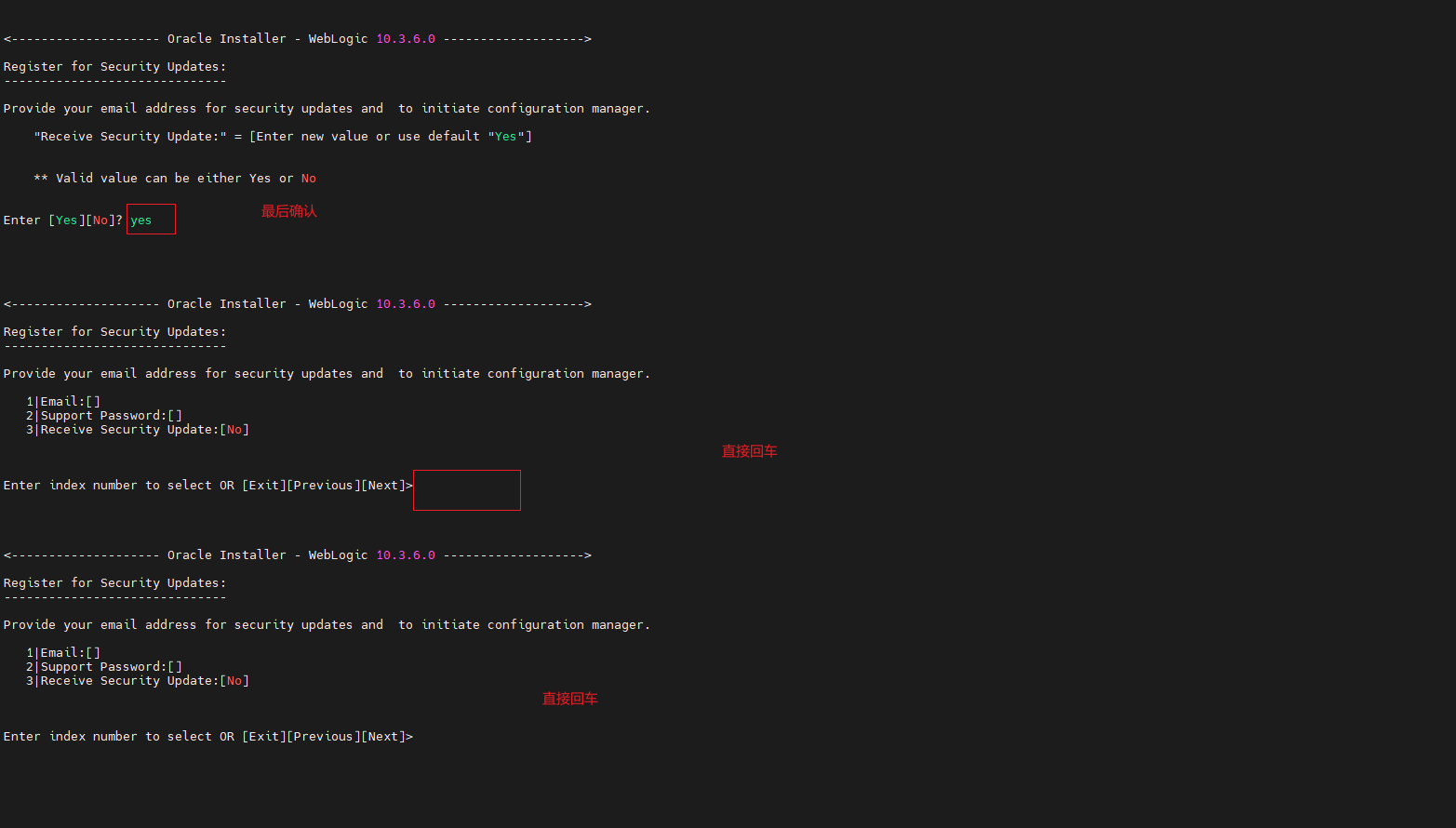This screenshot has width=1456, height=828.
Task: Click the second "Oracle Installer - WebLogic 10.3.6.0" header
Action: (298, 304)
